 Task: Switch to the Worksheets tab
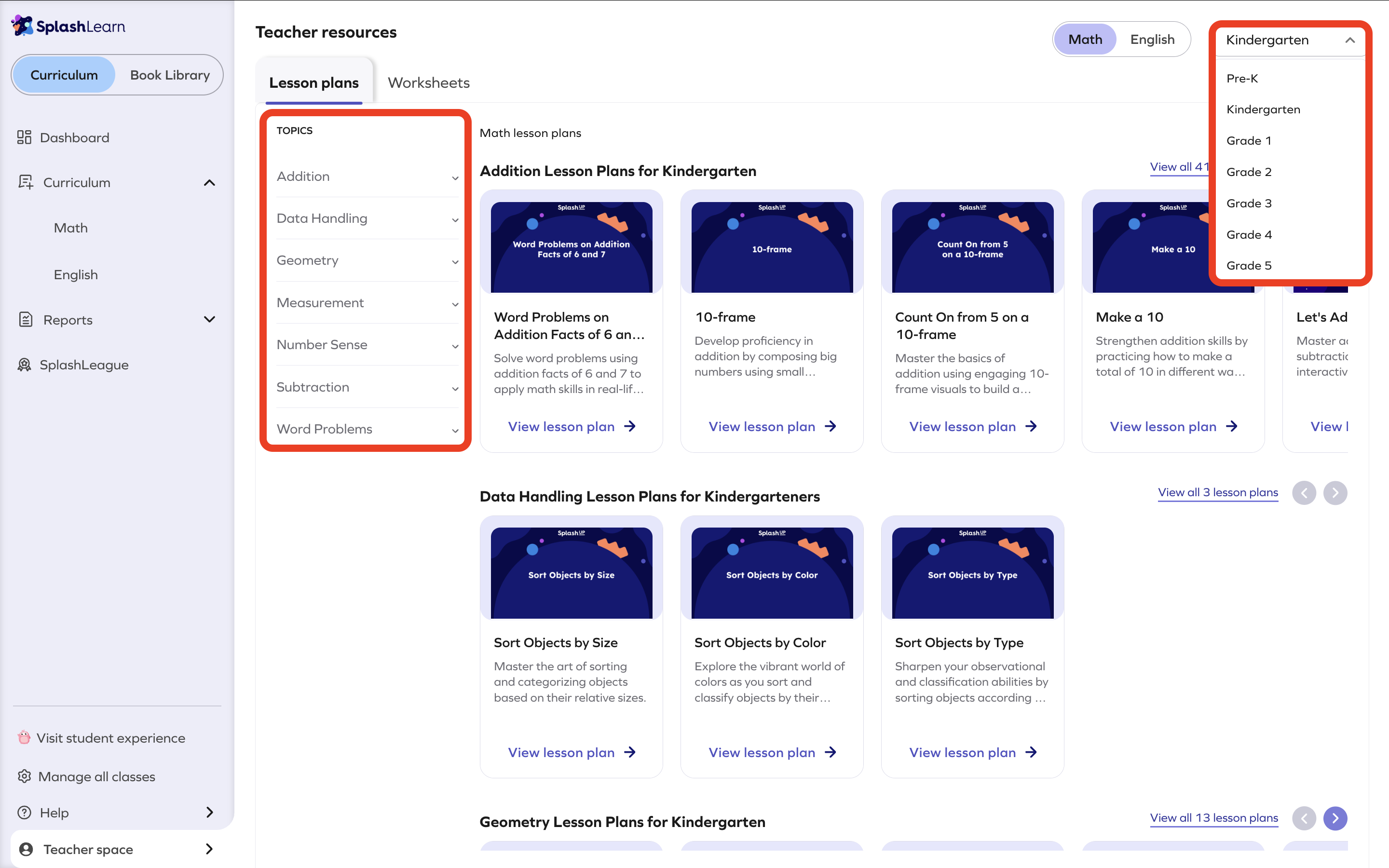click(429, 82)
